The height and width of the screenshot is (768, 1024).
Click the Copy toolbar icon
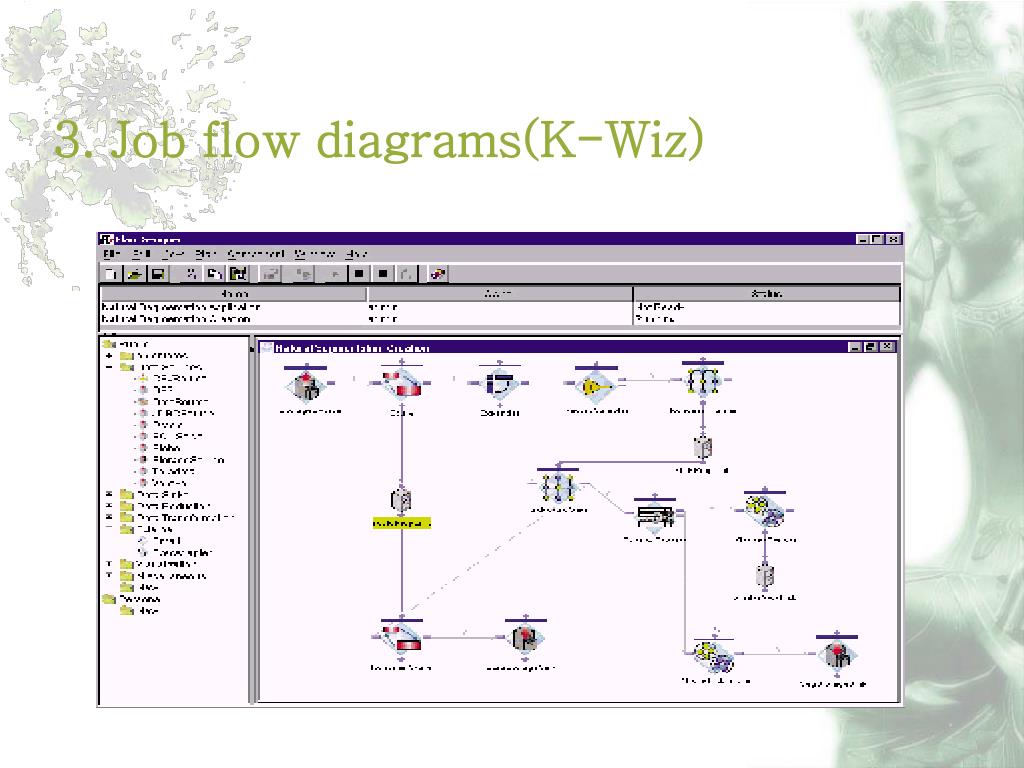[x=215, y=274]
